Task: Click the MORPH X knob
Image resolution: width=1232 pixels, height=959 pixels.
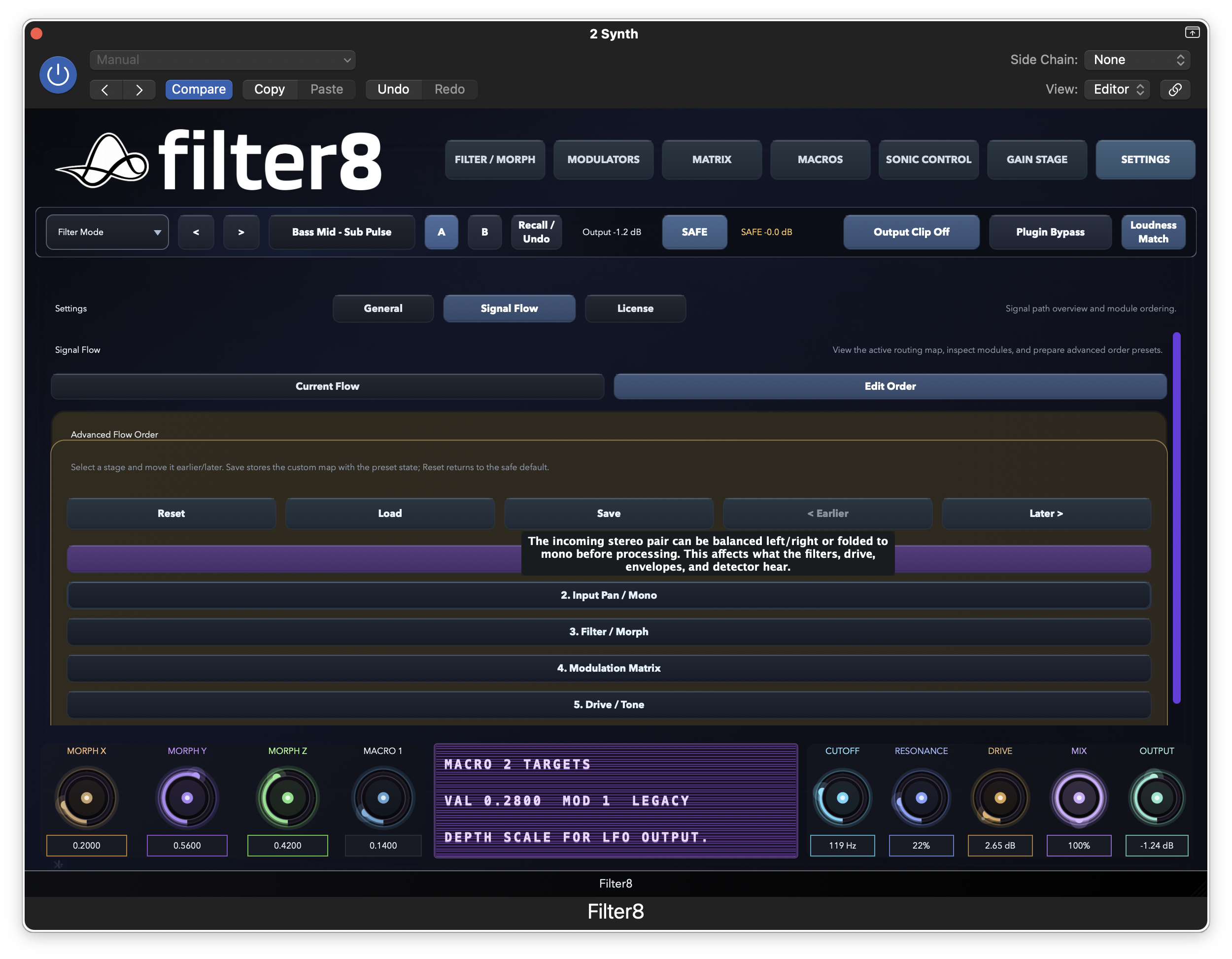Action: pyautogui.click(x=86, y=798)
